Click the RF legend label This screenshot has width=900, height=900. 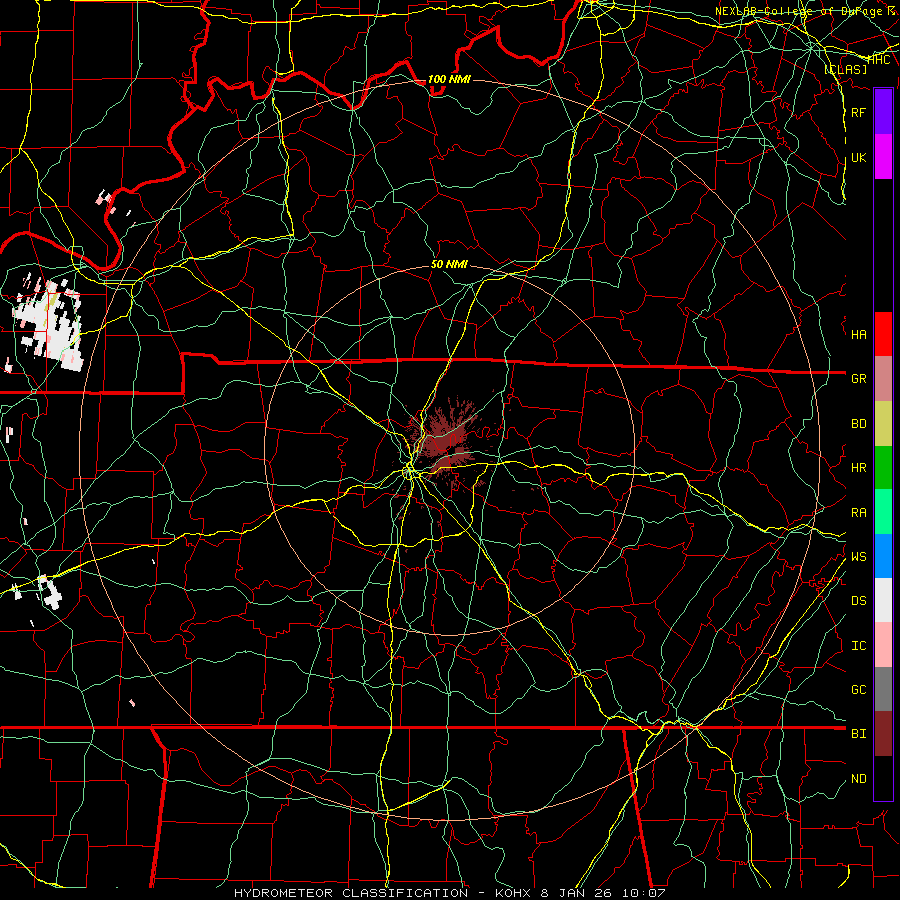click(858, 112)
